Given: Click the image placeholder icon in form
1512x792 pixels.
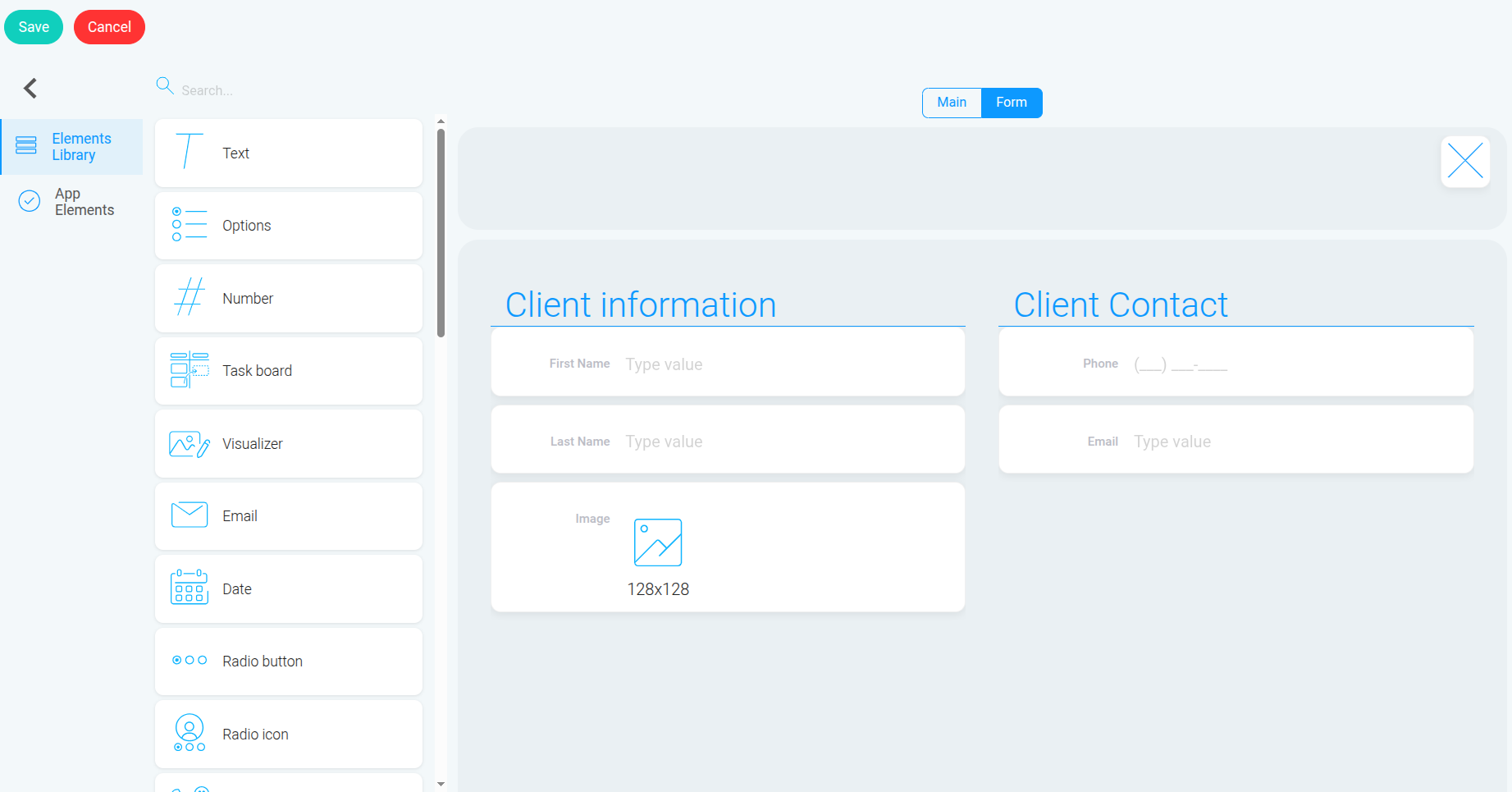Looking at the screenshot, I should point(658,542).
